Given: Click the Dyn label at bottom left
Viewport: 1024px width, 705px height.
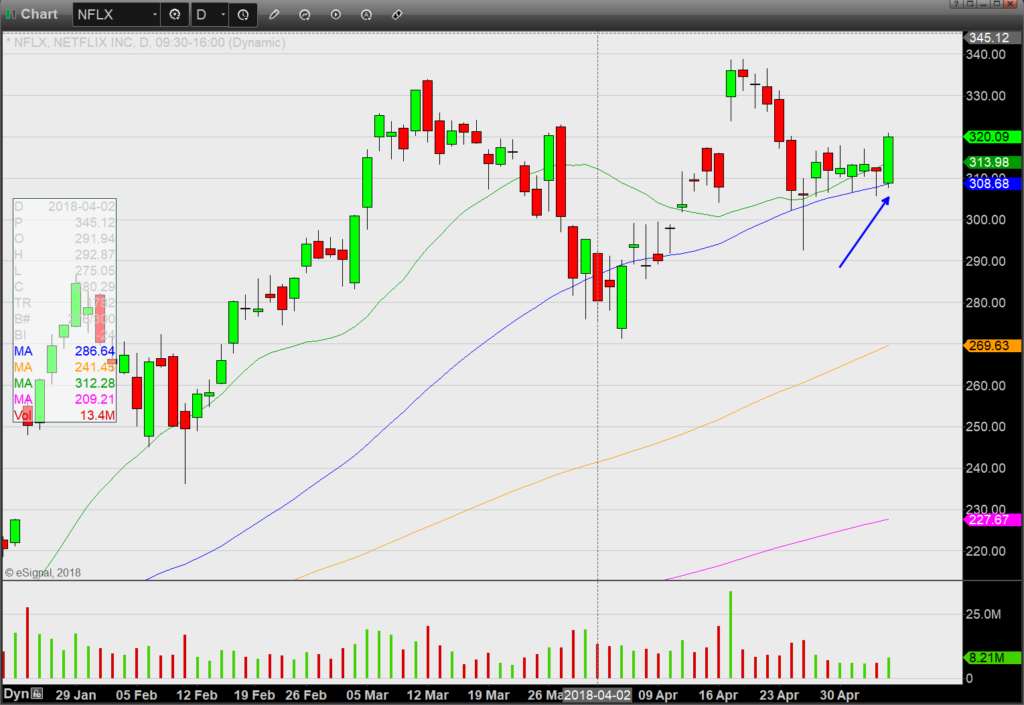Looking at the screenshot, I should point(16,694).
